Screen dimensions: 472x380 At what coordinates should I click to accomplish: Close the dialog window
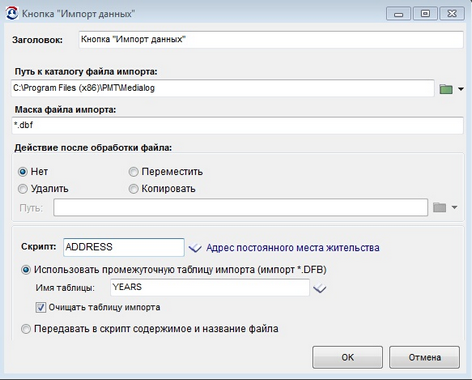pyautogui.click(x=452, y=14)
